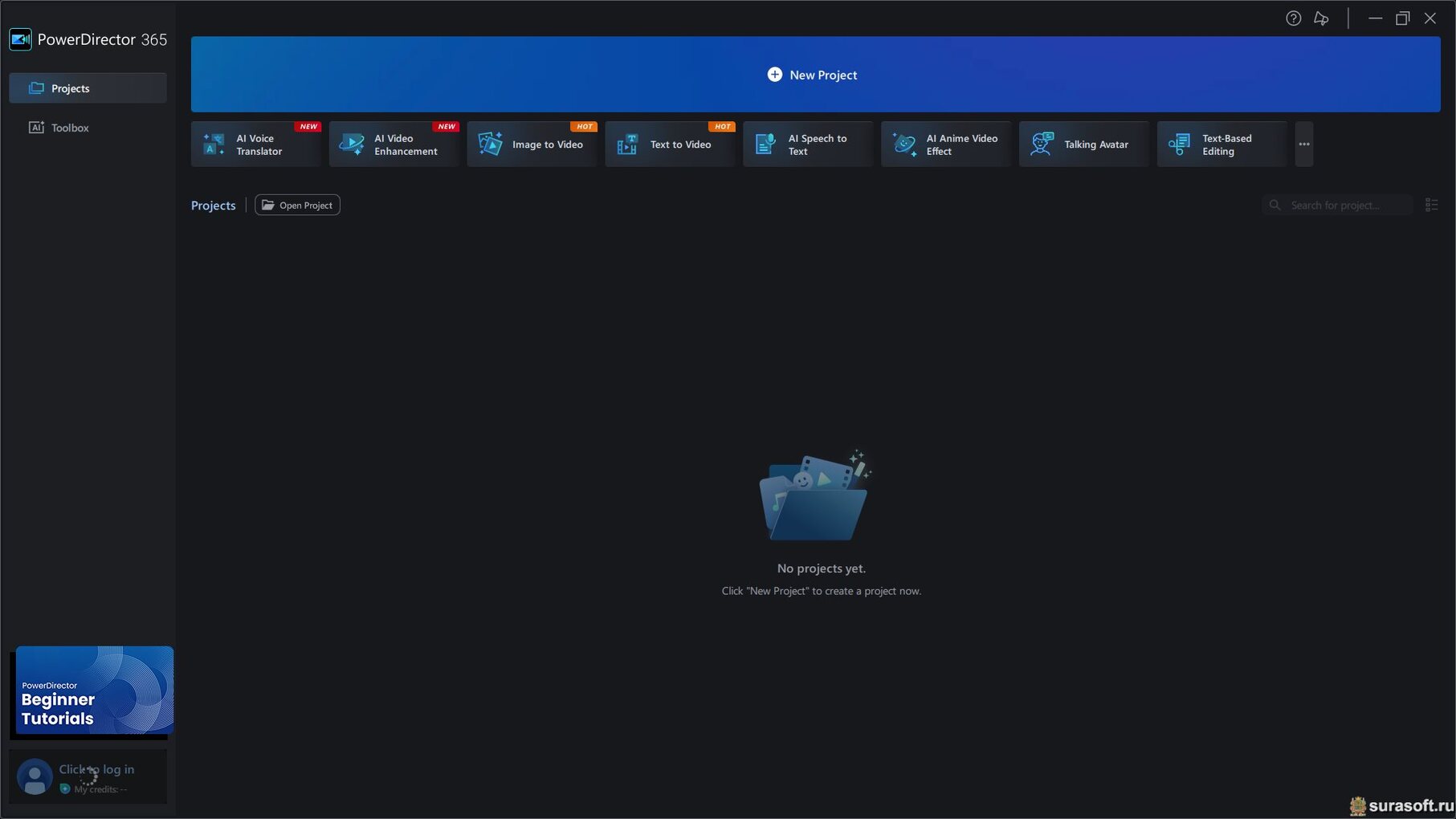Open the Beginner Tutorials thumbnail
This screenshot has height=819, width=1456.
(x=95, y=690)
